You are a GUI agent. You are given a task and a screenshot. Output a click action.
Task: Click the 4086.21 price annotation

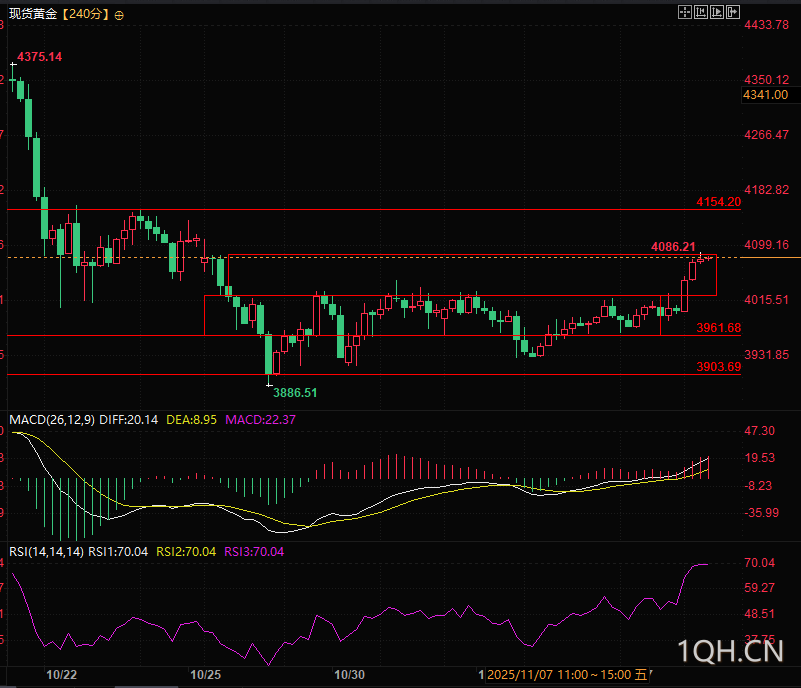672,246
